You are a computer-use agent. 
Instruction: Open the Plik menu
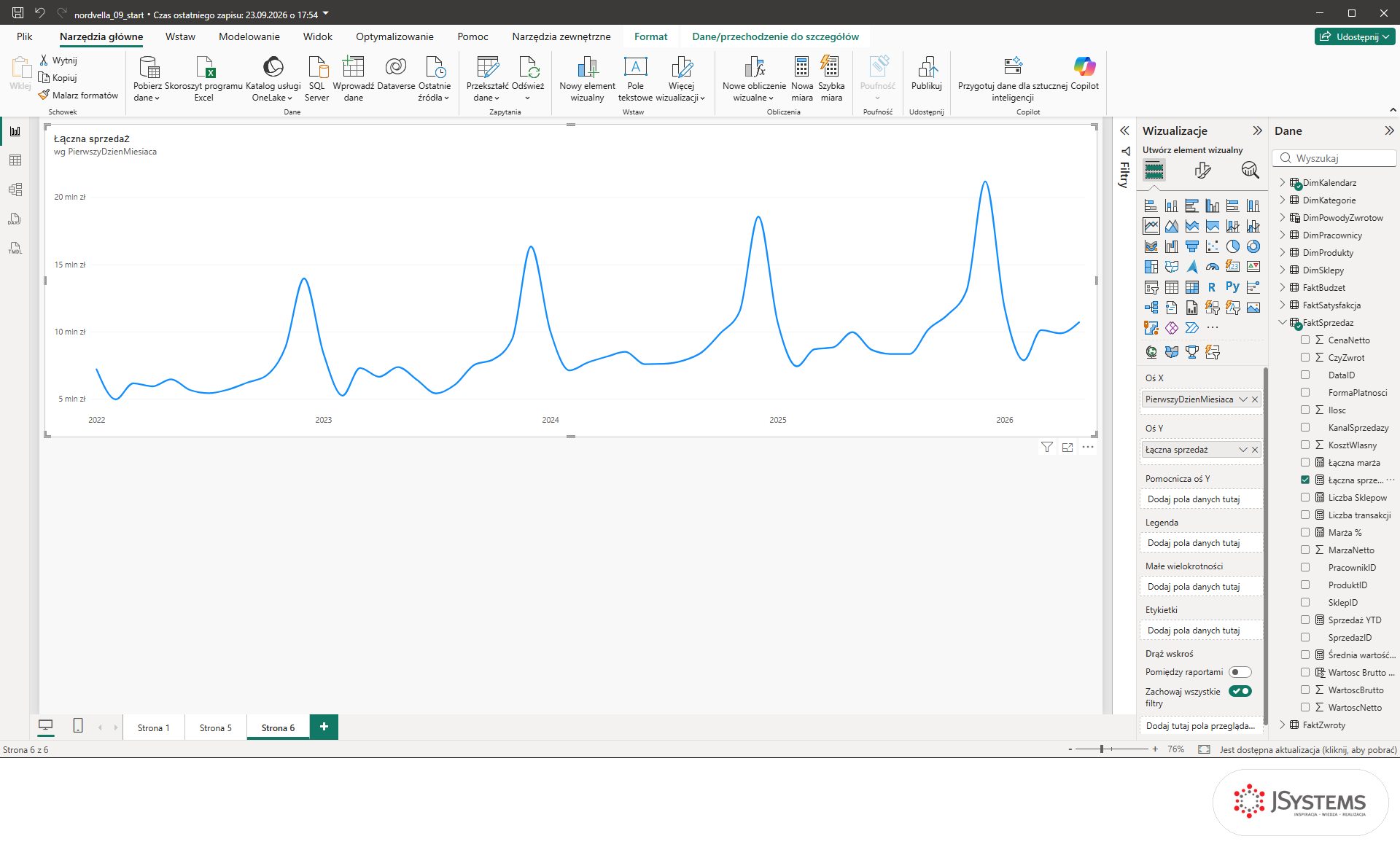[x=25, y=36]
